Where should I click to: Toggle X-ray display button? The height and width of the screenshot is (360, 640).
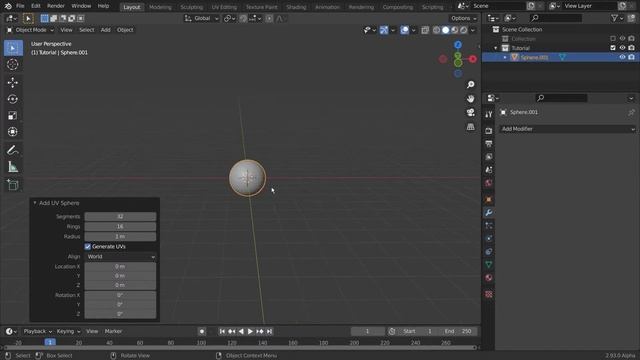click(x=425, y=30)
